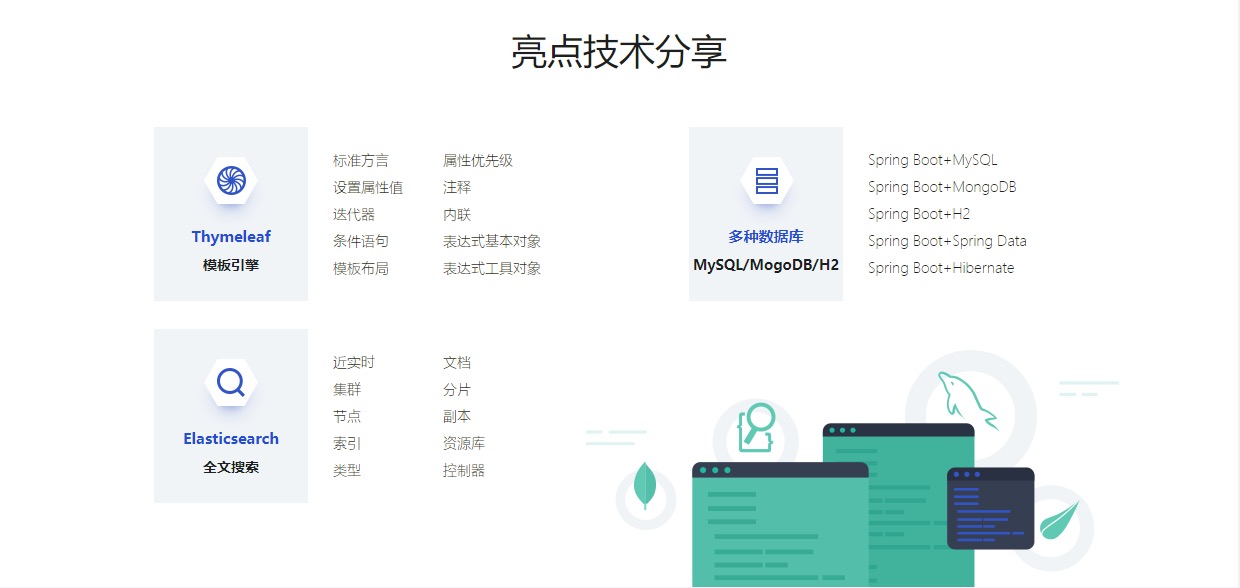Viewport: 1240px width, 588px height.
Task: Click the dark code window illustration
Action: tap(990, 508)
